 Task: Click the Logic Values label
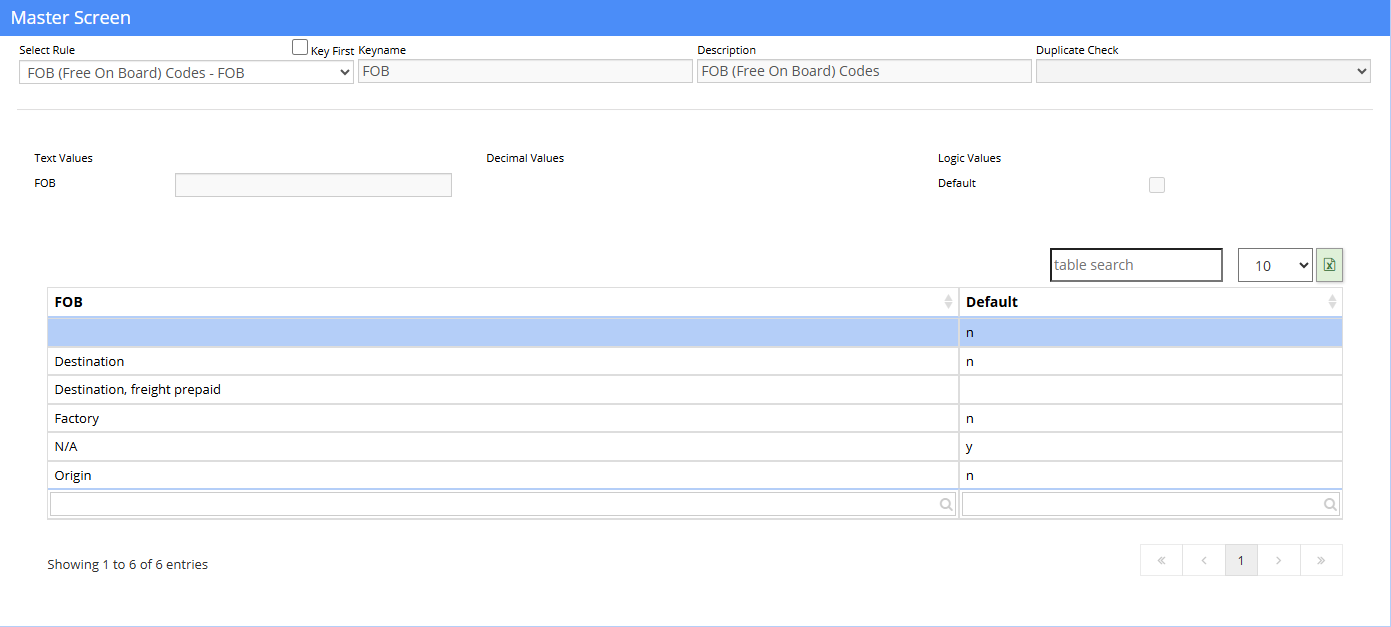tap(969, 158)
